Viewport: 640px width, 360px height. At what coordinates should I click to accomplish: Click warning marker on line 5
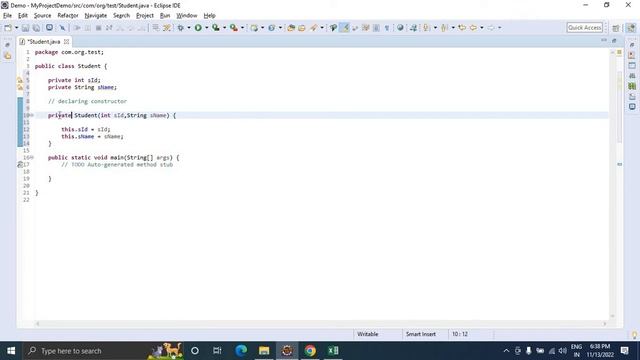click(x=20, y=80)
